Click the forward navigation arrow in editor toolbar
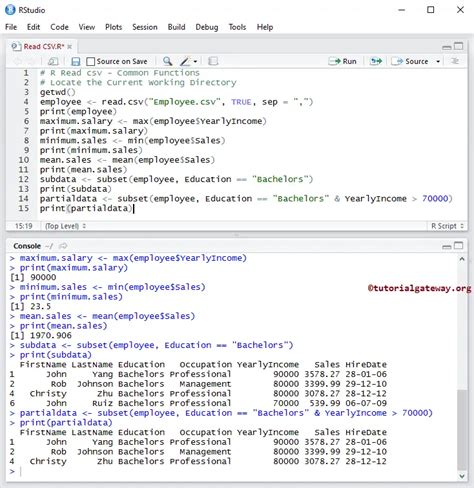The image size is (474, 488). 31,61
